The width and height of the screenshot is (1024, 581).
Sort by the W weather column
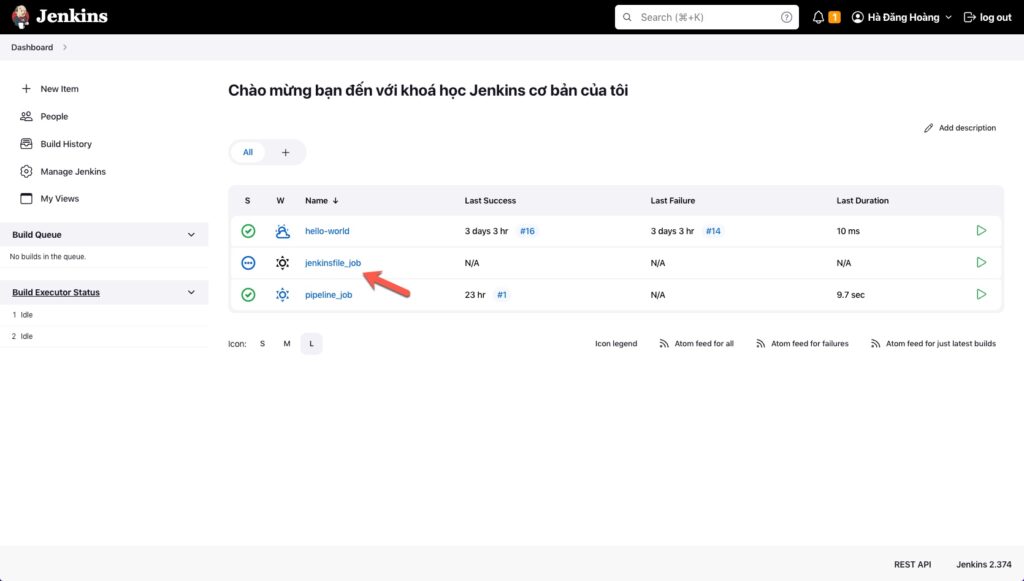[280, 200]
